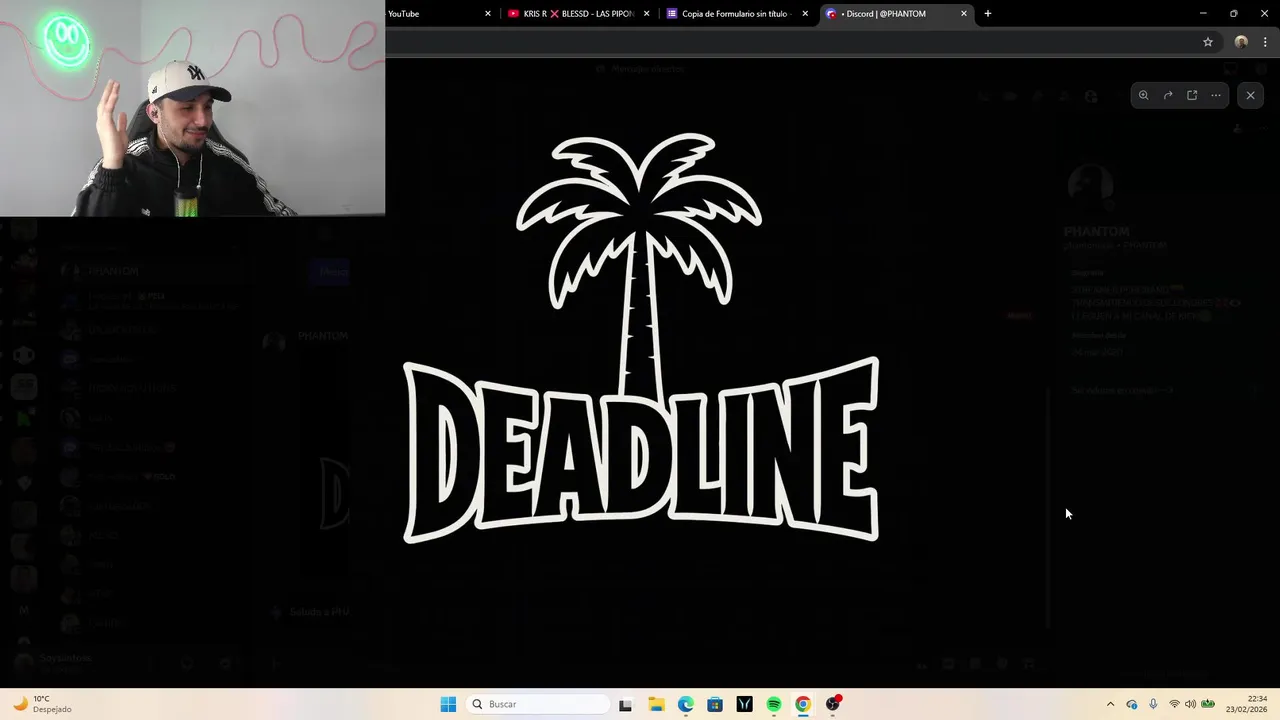Open the black Y-logo app in taskbar
The image size is (1280, 720).
point(744,704)
